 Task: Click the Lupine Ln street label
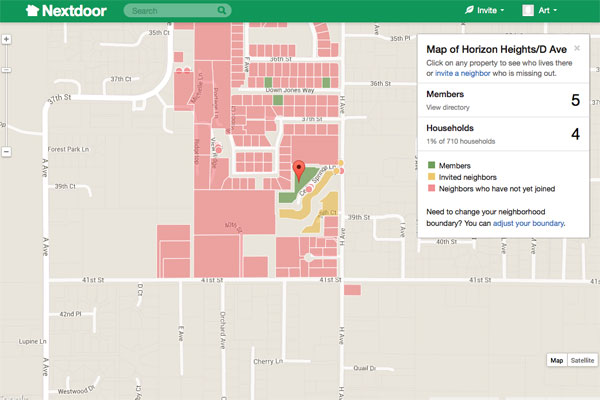tap(33, 341)
